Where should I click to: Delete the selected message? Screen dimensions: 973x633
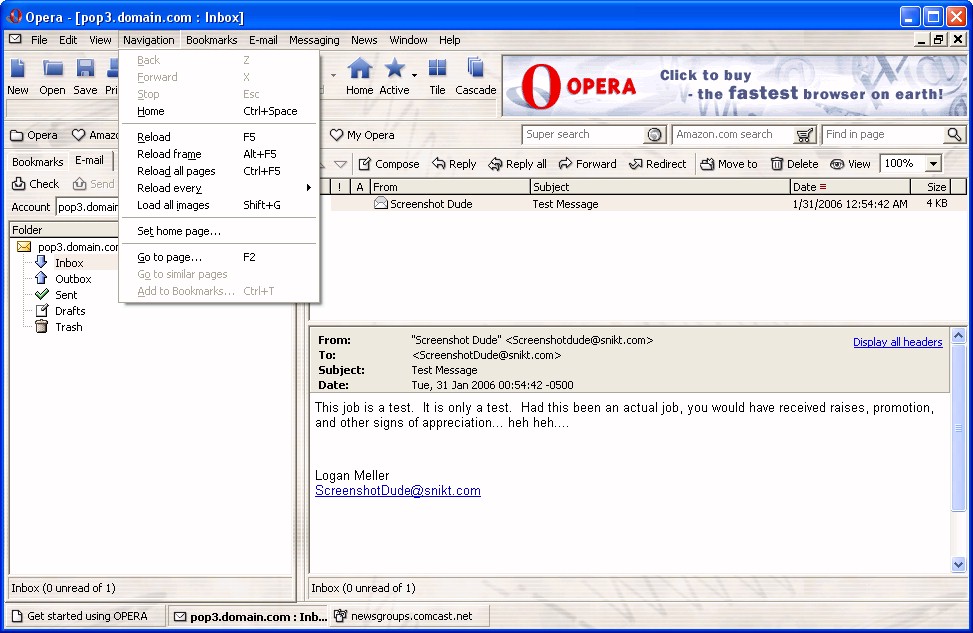pyautogui.click(x=795, y=164)
